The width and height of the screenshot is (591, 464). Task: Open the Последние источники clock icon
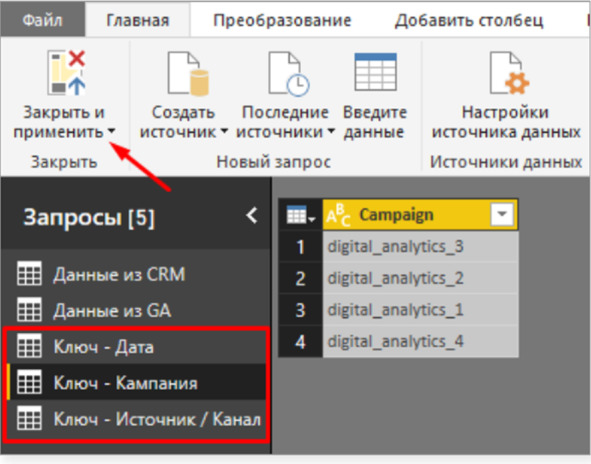click(x=288, y=74)
